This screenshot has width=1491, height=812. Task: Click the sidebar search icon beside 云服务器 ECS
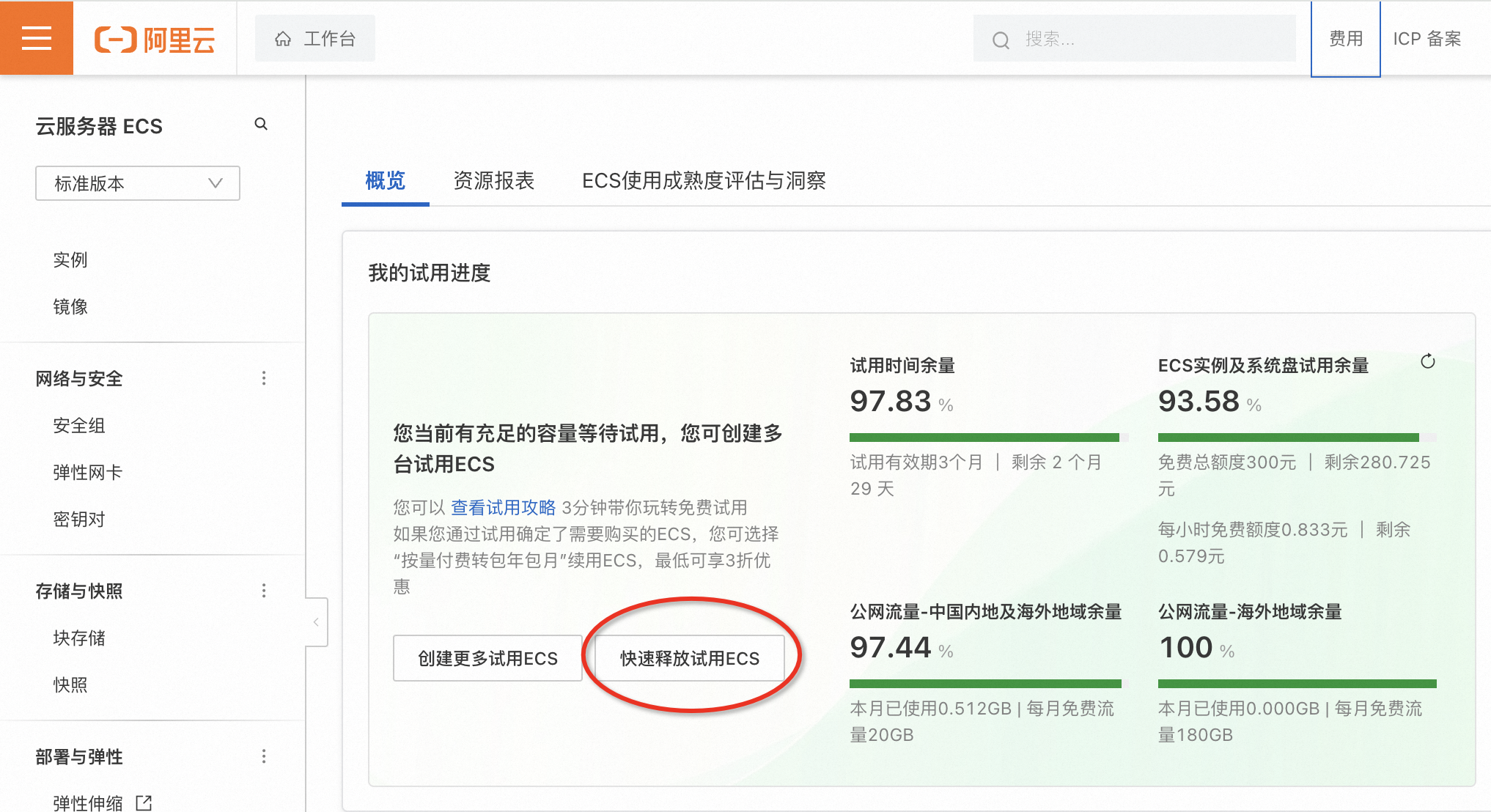261,125
